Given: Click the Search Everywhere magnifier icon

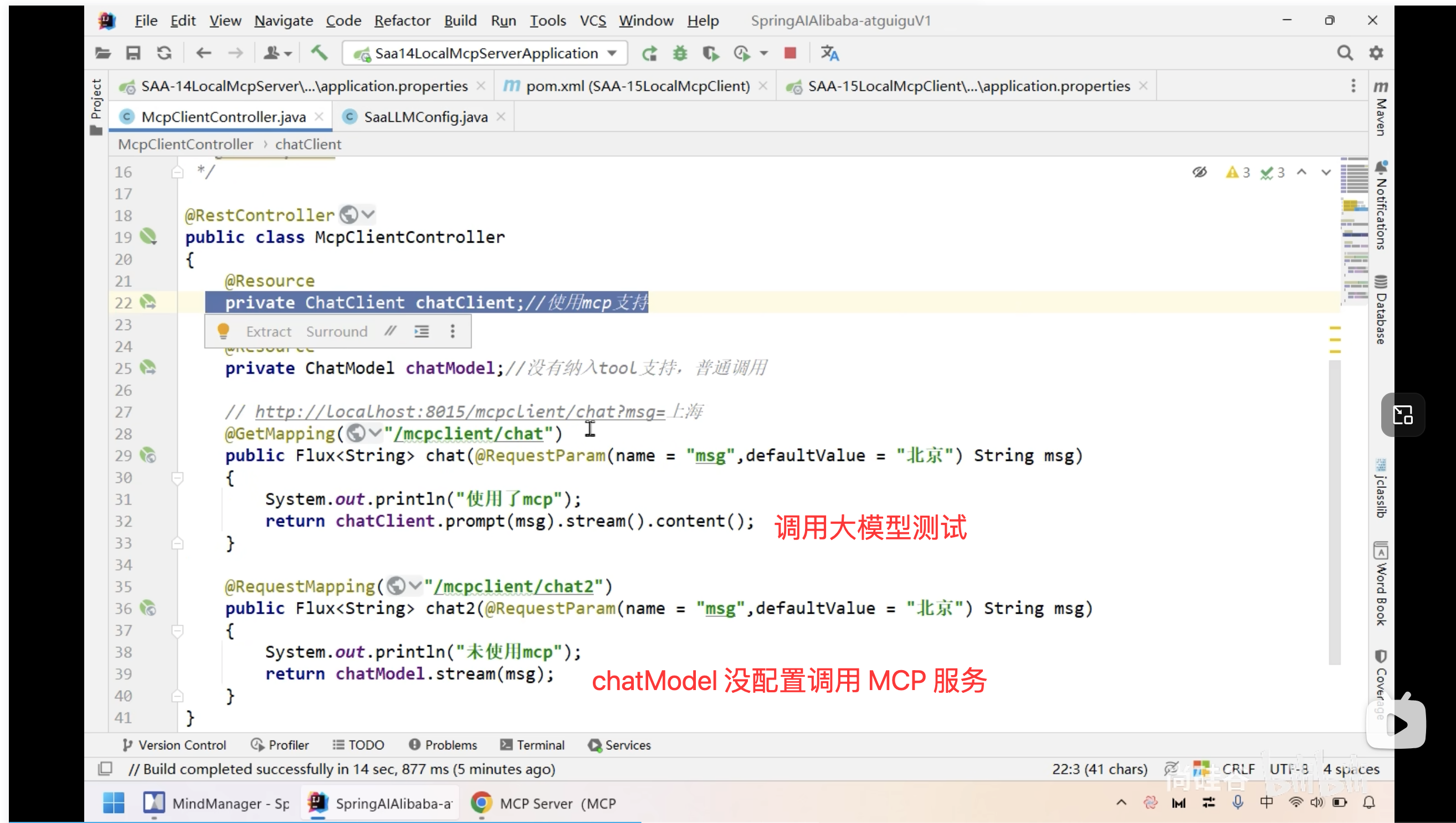Looking at the screenshot, I should tap(1345, 53).
